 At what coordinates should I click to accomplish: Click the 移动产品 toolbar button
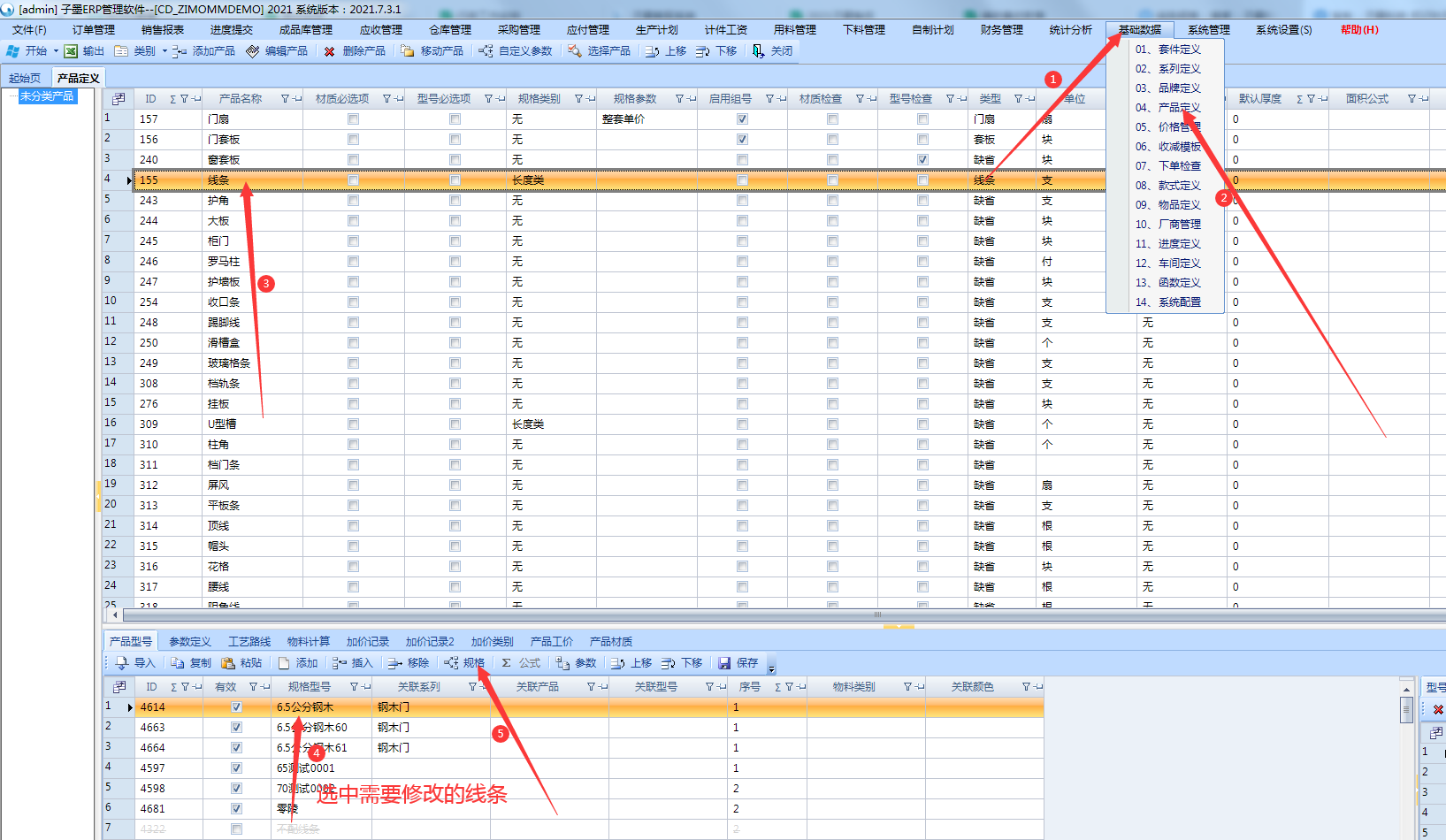[432, 51]
